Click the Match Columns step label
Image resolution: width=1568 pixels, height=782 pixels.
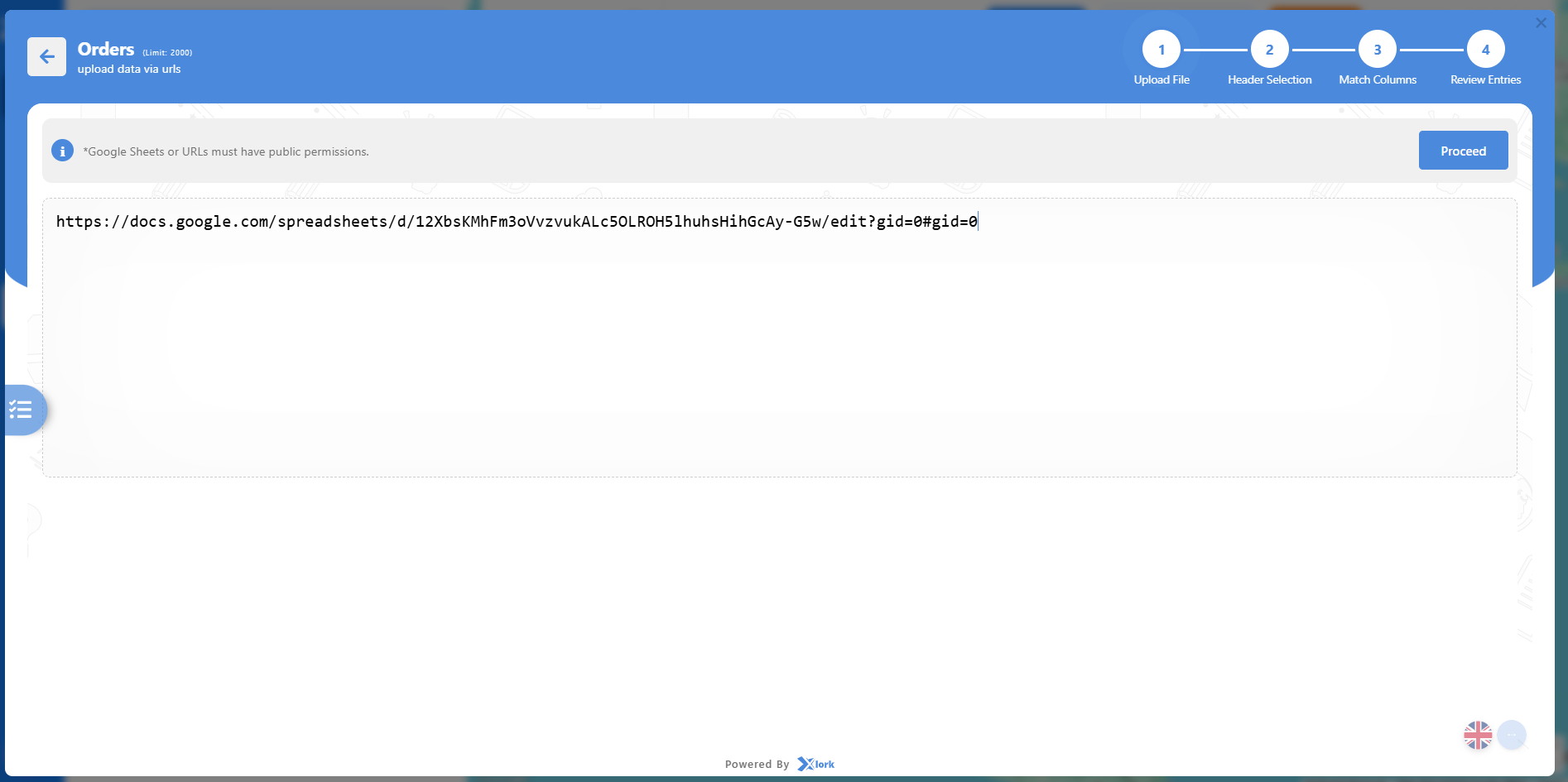pos(1377,79)
